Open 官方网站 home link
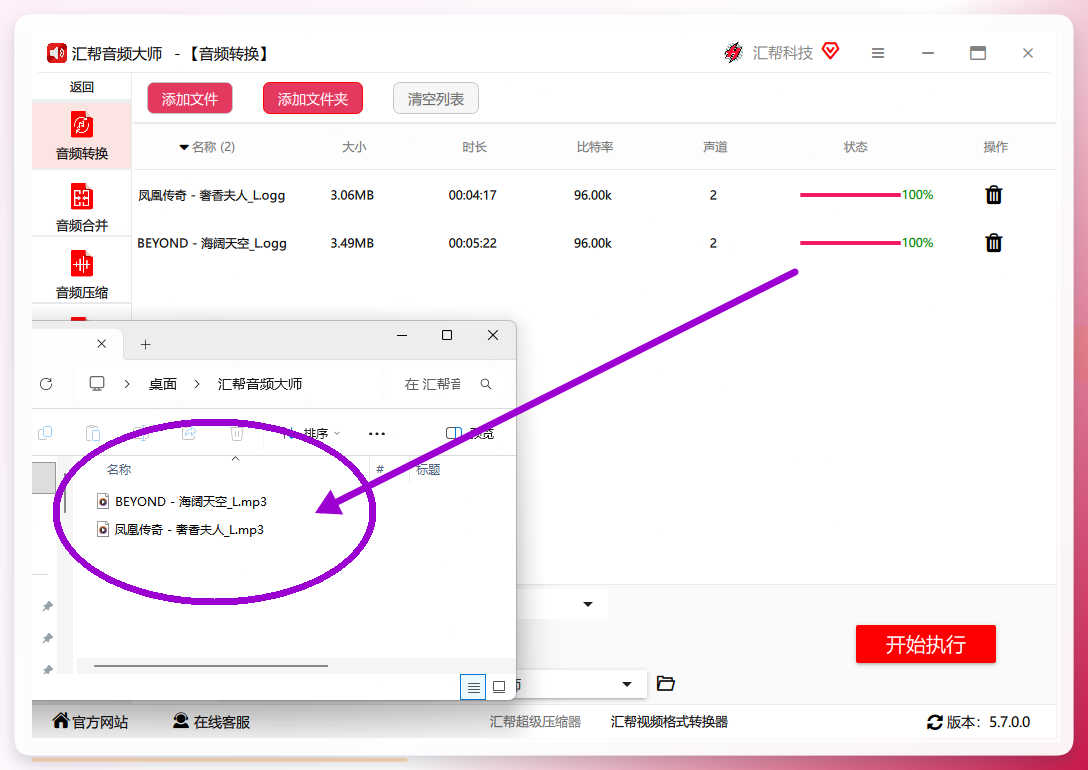This screenshot has height=770, width=1088. click(x=90, y=721)
